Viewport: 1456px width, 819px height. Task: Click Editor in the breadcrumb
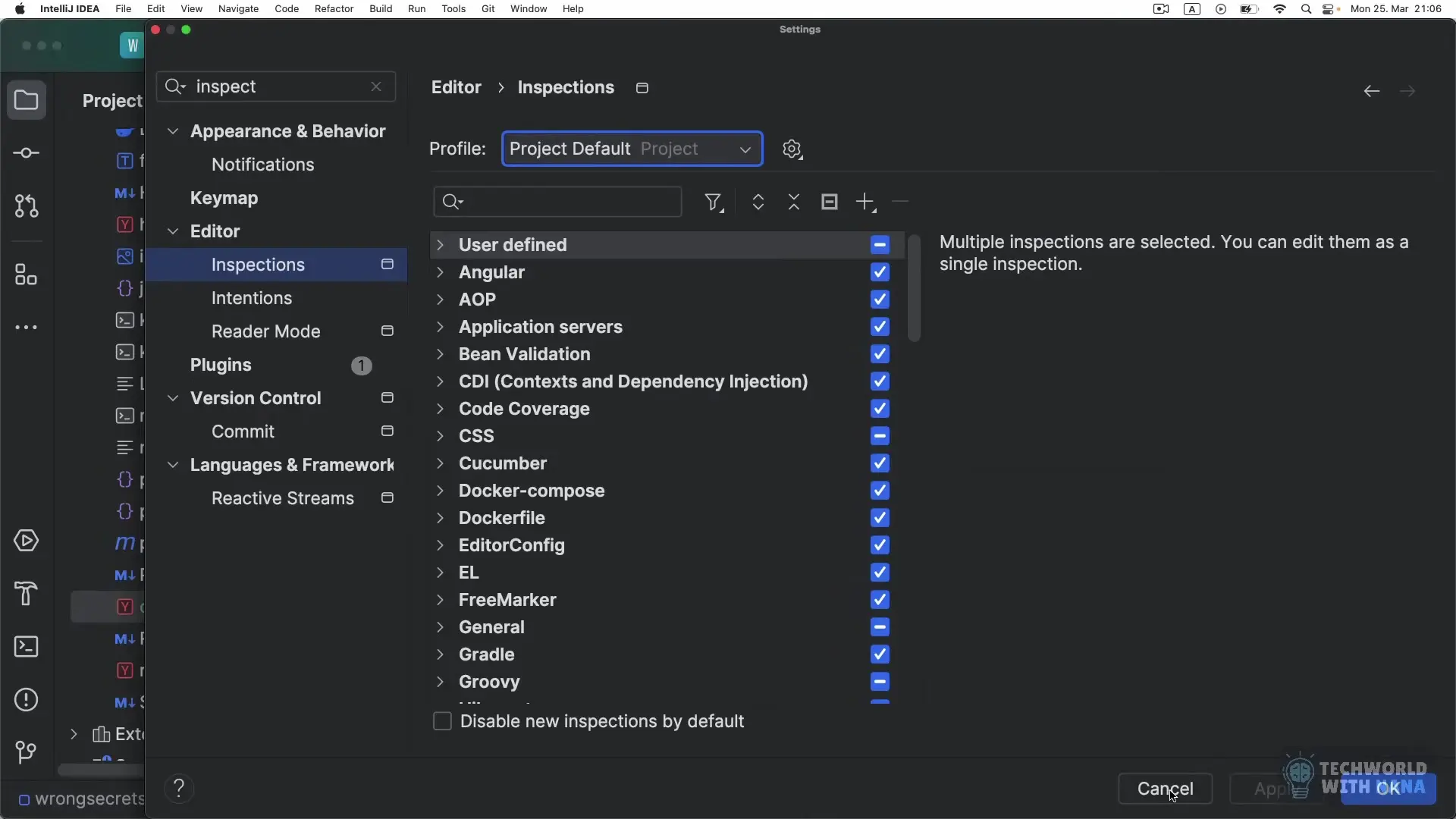tap(456, 87)
